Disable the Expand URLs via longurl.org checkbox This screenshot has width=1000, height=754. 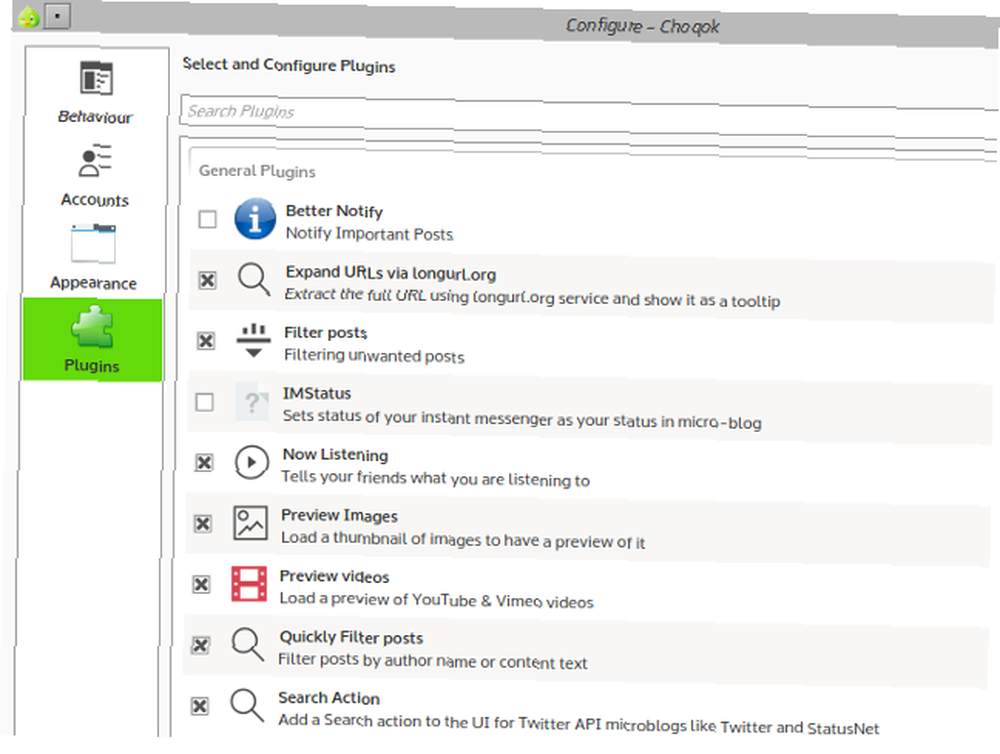207,280
